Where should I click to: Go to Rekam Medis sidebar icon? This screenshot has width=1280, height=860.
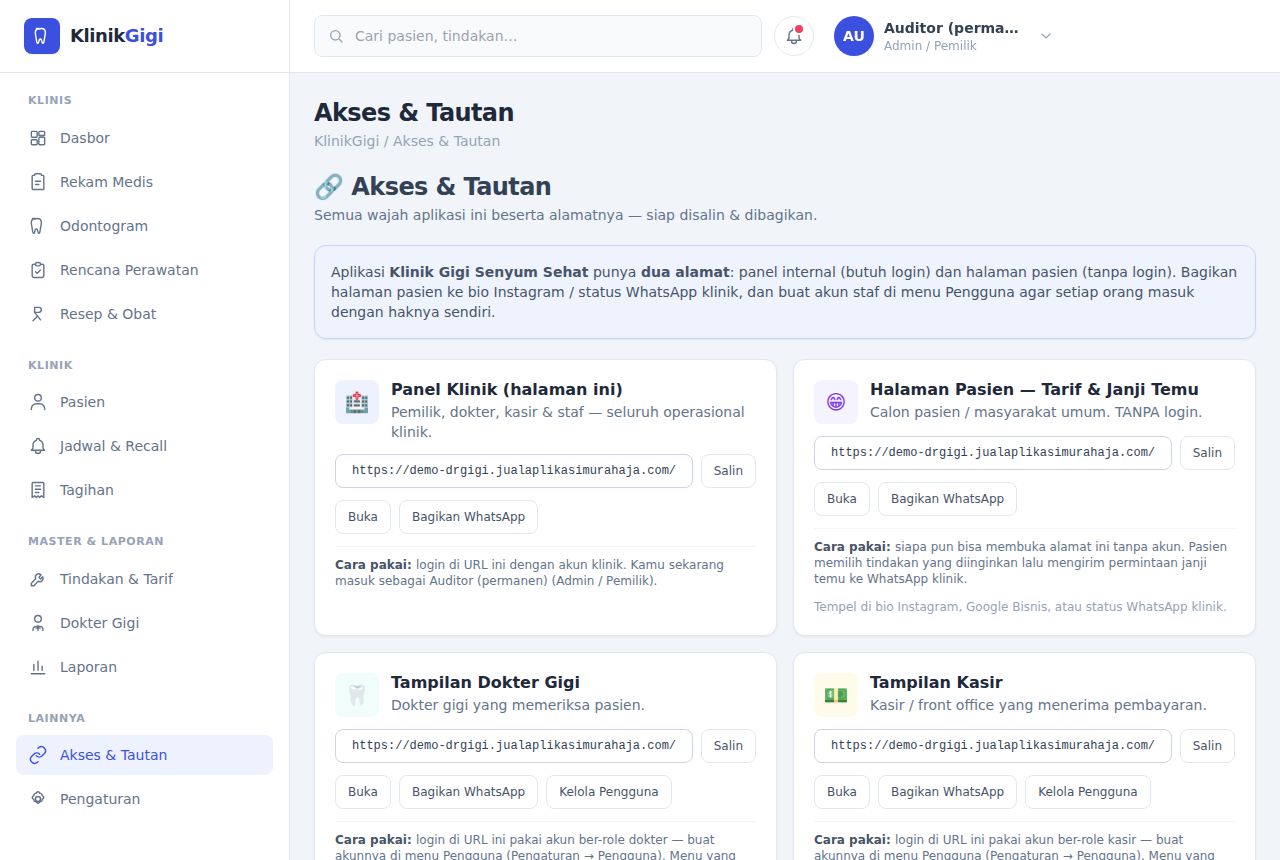(38, 182)
